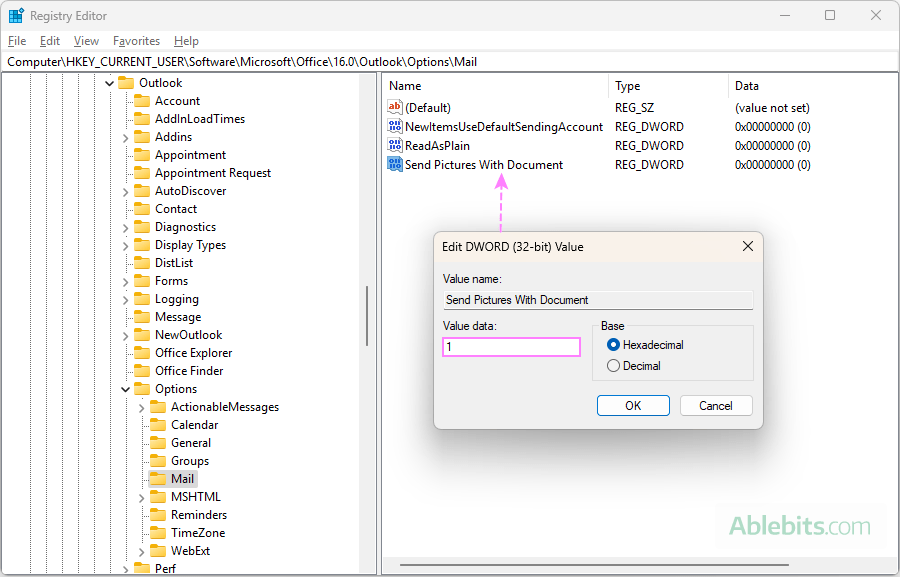900x577 pixels.
Task: Click the Value data input field
Action: (x=511, y=347)
